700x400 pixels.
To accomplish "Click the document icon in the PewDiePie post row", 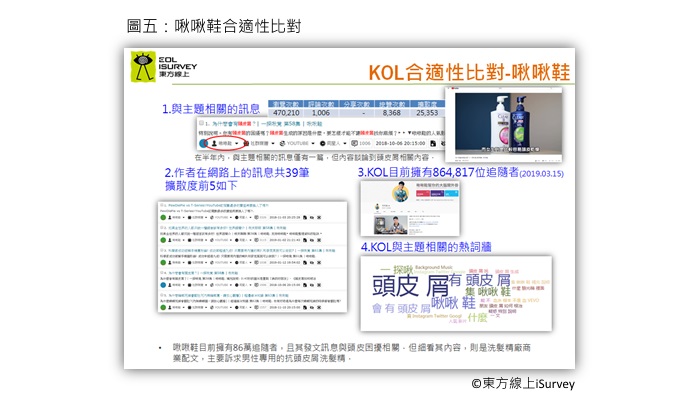I will [x=305, y=217].
